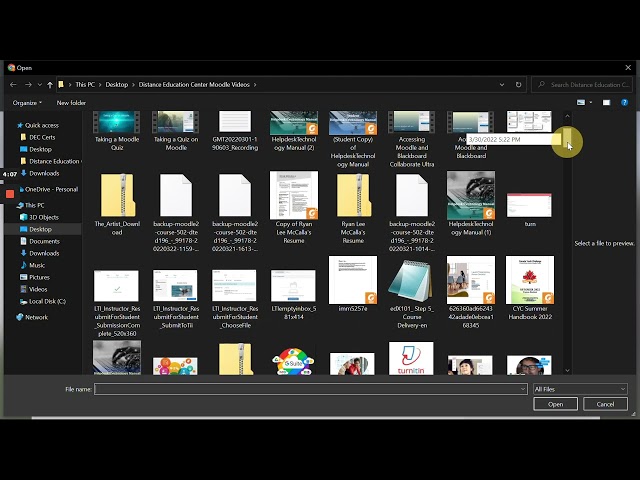Open the Help question mark icon
Screen dimensions: 640x480
(624, 102)
